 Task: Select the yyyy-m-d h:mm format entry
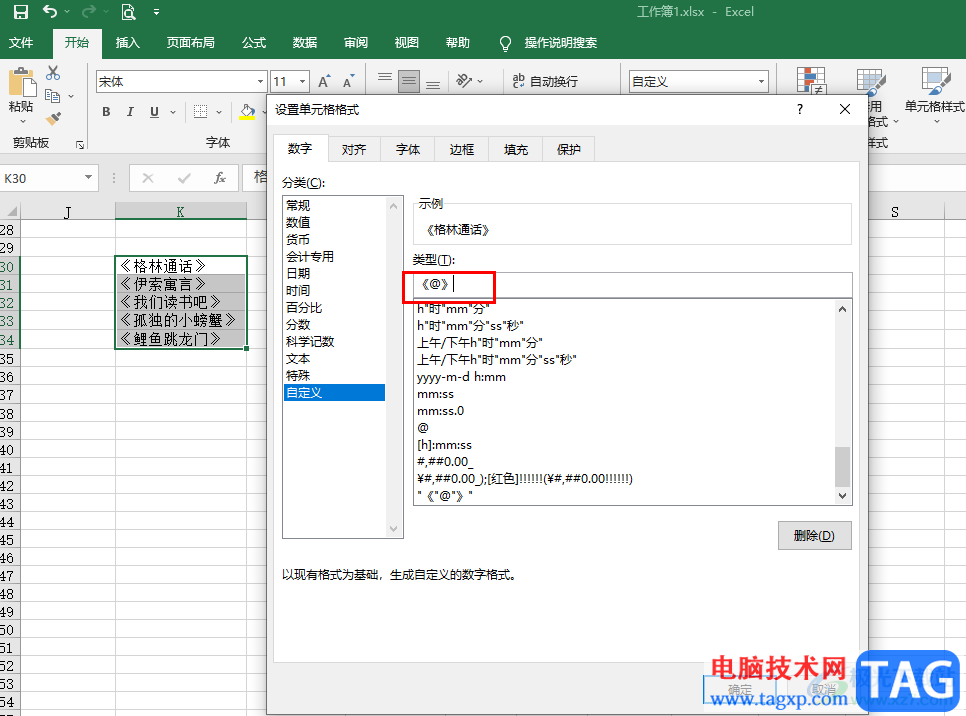pos(623,376)
